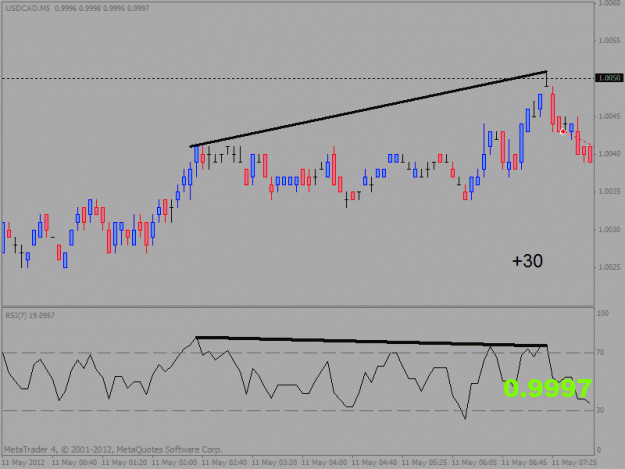Click the 11 May 05:25 time label
The width and height of the screenshot is (625, 469).
[424, 463]
